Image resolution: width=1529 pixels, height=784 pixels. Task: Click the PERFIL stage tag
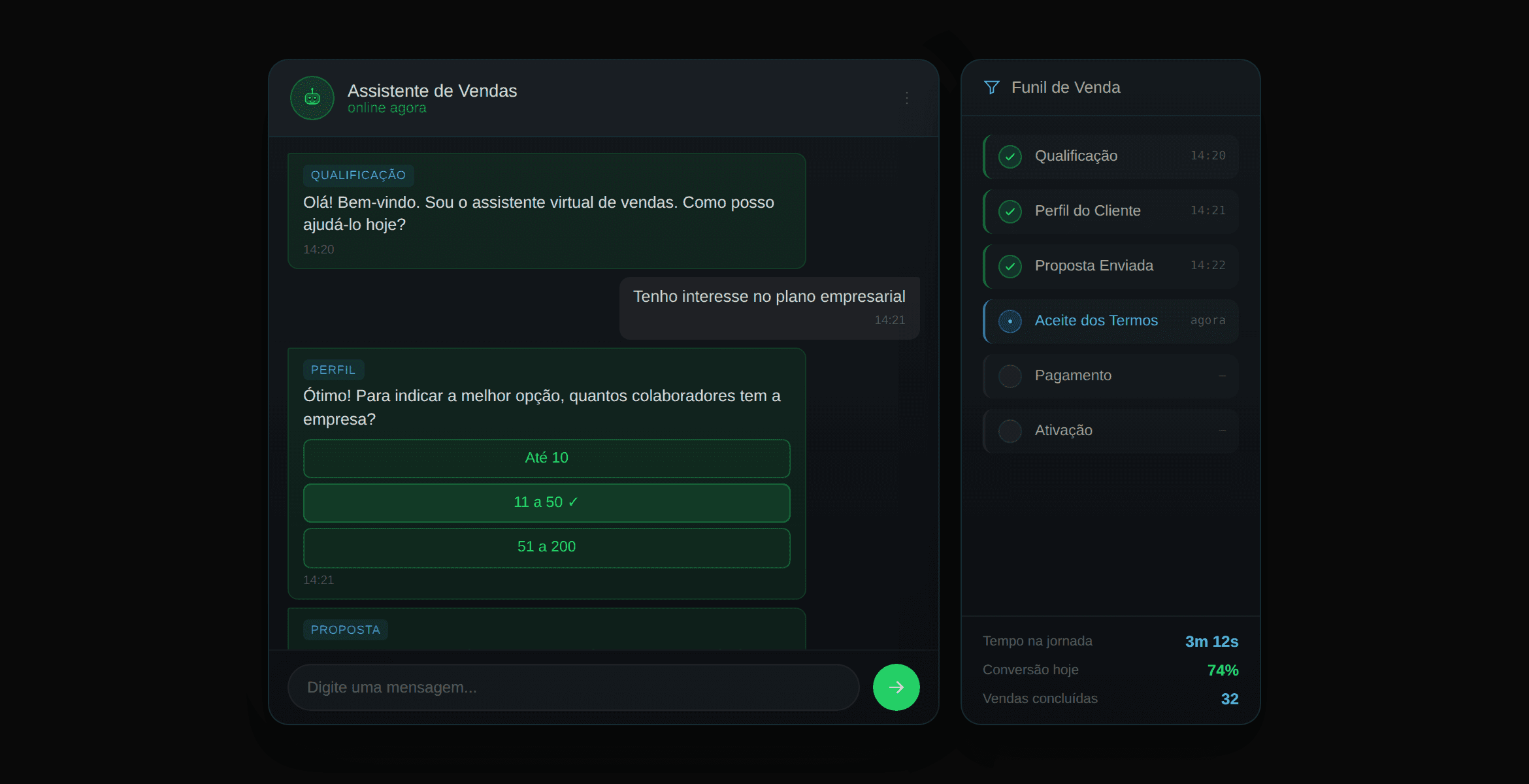333,370
